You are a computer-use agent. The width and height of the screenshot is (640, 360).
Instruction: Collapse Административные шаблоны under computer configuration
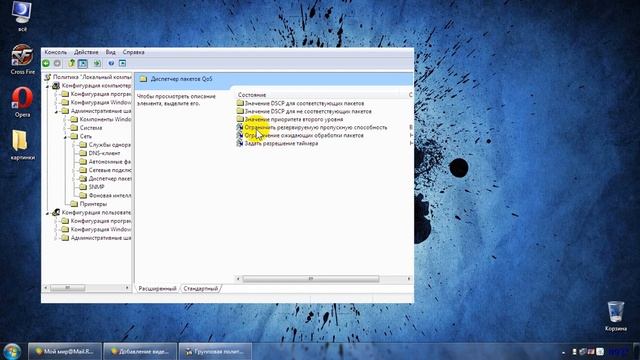(56, 111)
